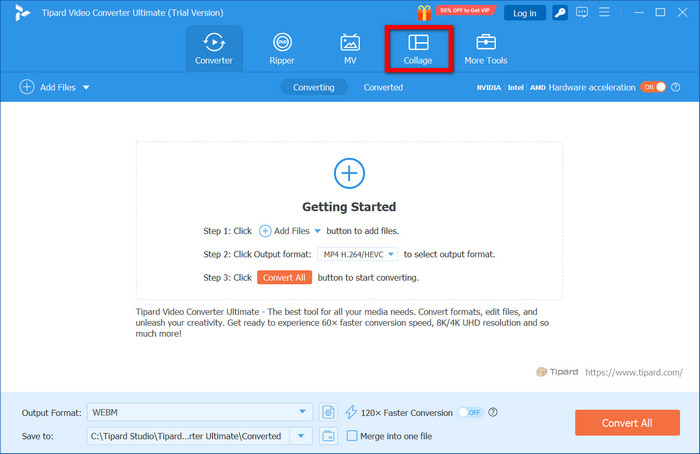
Task: Click the Getting Started heading
Action: click(x=349, y=207)
